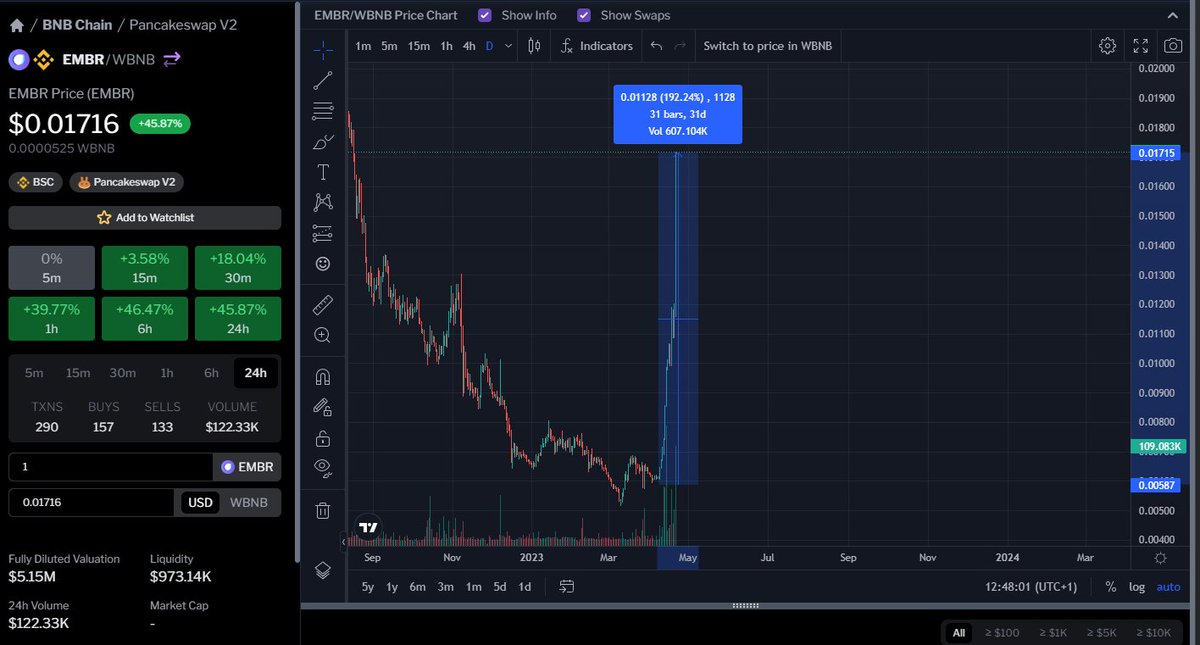Switch to price in WBNB
1200x645 pixels.
(x=767, y=46)
